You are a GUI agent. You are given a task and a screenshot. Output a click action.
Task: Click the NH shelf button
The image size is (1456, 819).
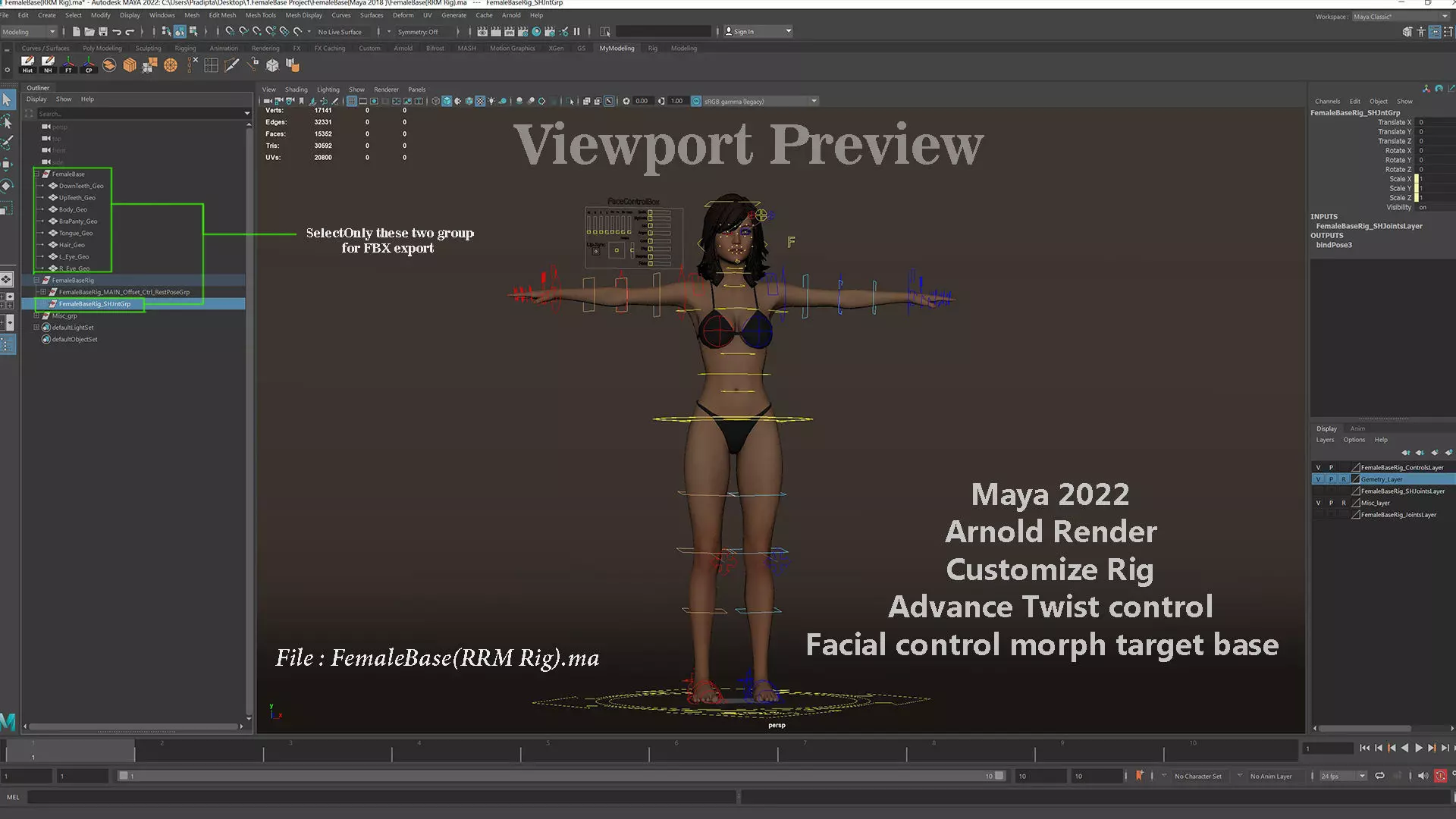(x=48, y=64)
